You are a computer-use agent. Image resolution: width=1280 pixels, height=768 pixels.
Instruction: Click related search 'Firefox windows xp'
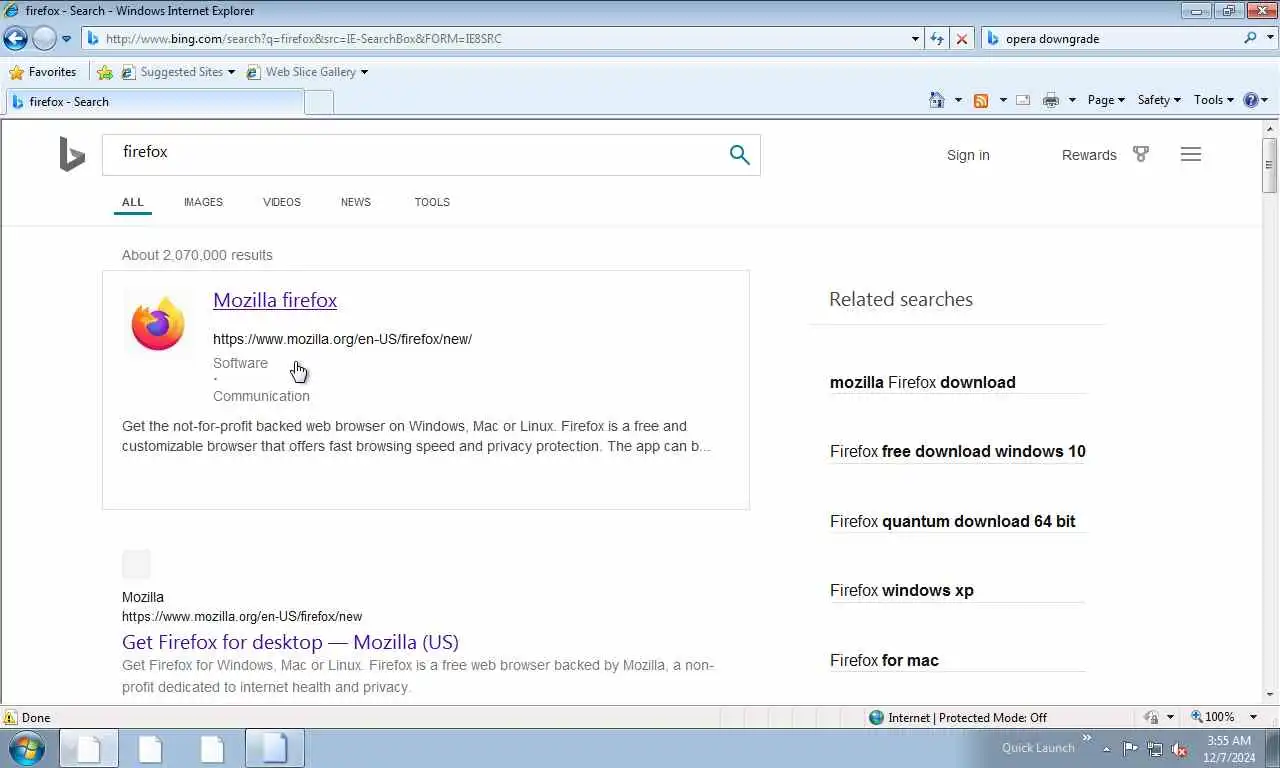point(902,590)
